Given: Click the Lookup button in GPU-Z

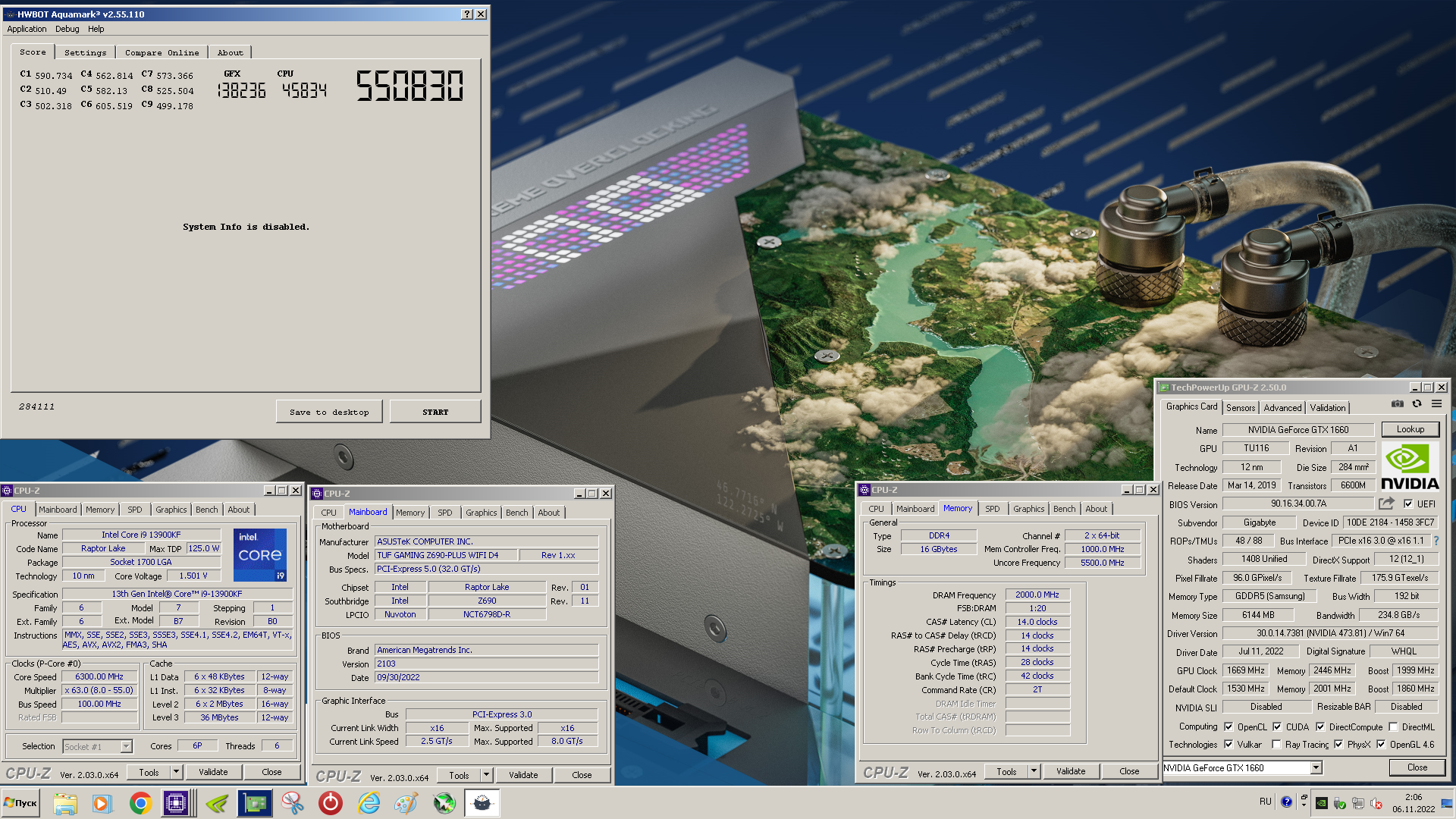Looking at the screenshot, I should point(1410,429).
